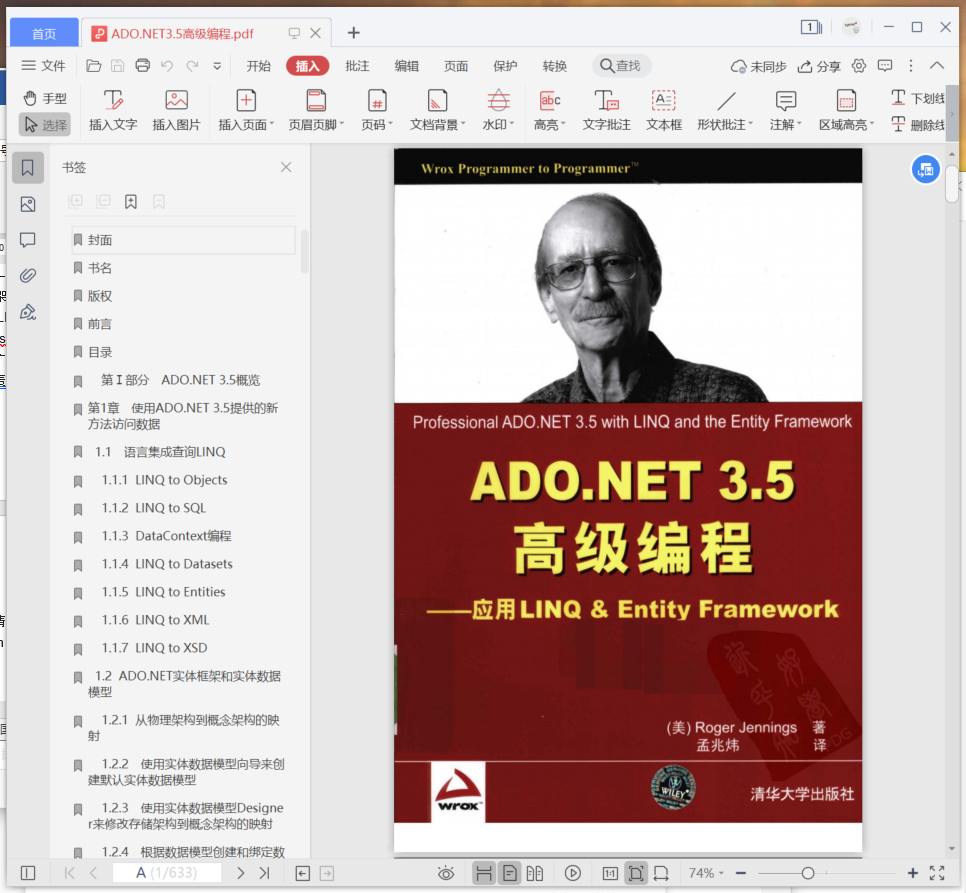
Task: Jump to last page arrow
Action: [265, 873]
